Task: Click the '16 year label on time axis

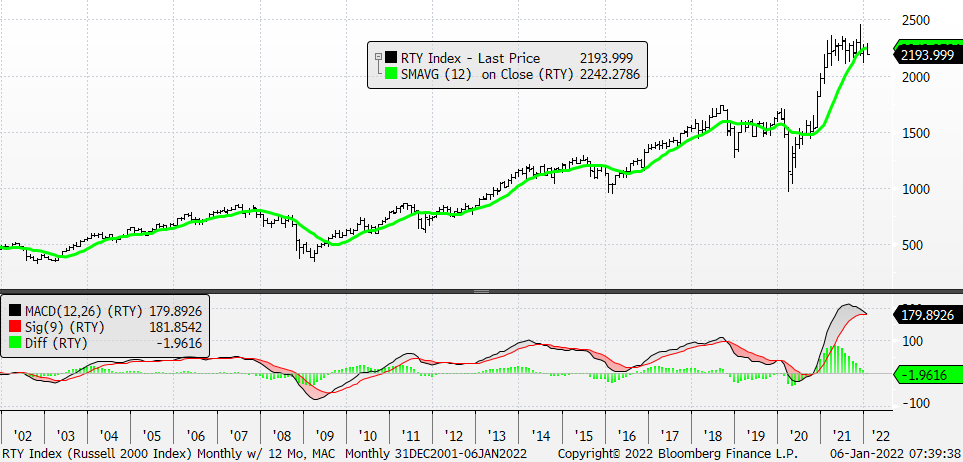Action: 626,436
